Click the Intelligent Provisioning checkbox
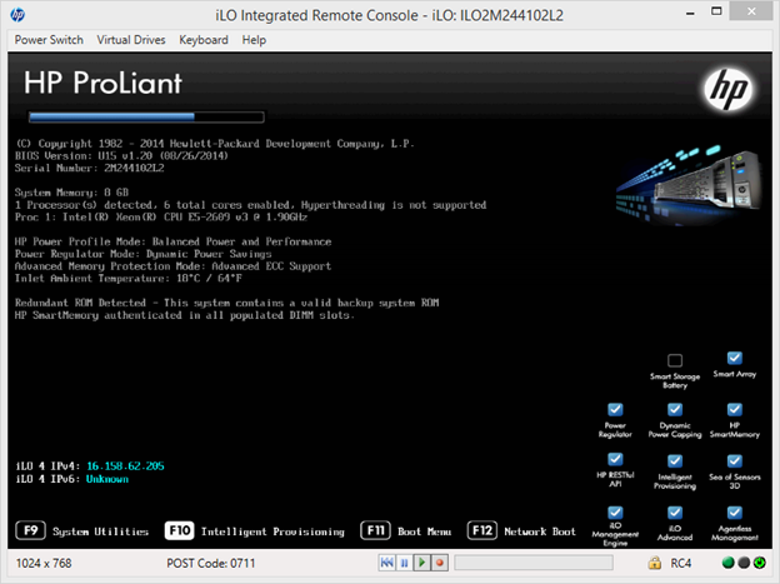 [675, 461]
